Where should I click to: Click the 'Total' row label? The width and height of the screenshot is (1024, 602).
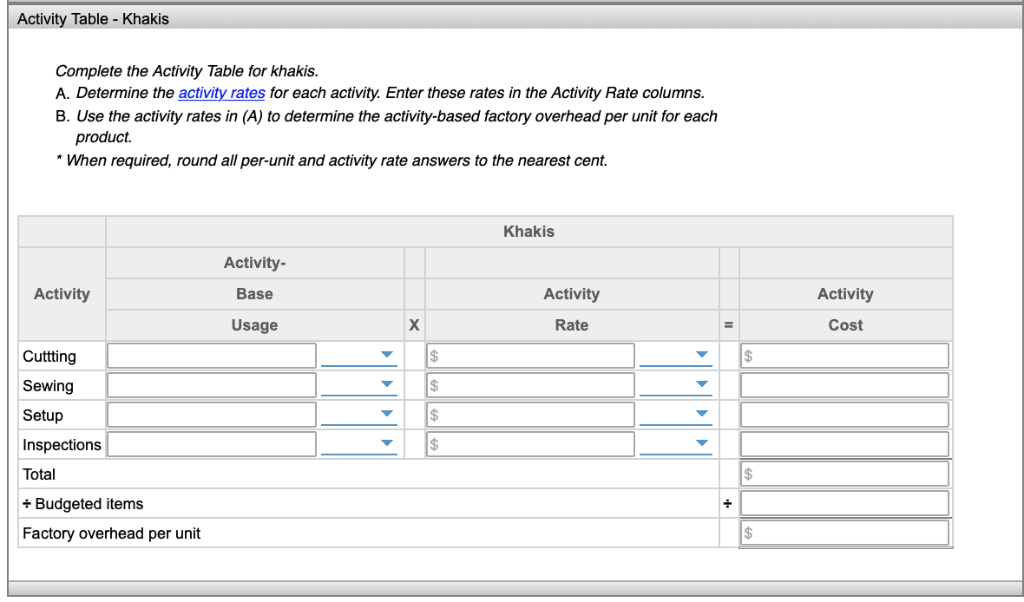click(39, 474)
